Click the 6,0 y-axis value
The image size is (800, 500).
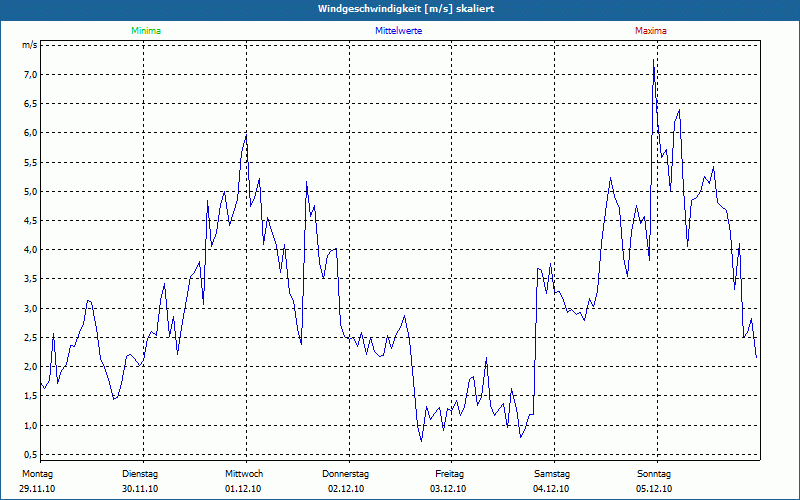[31, 133]
